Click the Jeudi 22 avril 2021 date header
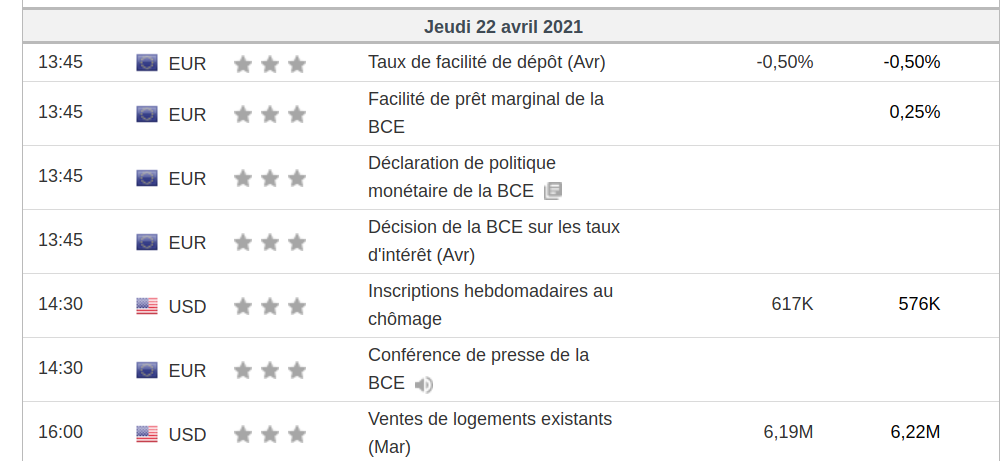The height and width of the screenshot is (461, 1002). (x=503, y=27)
